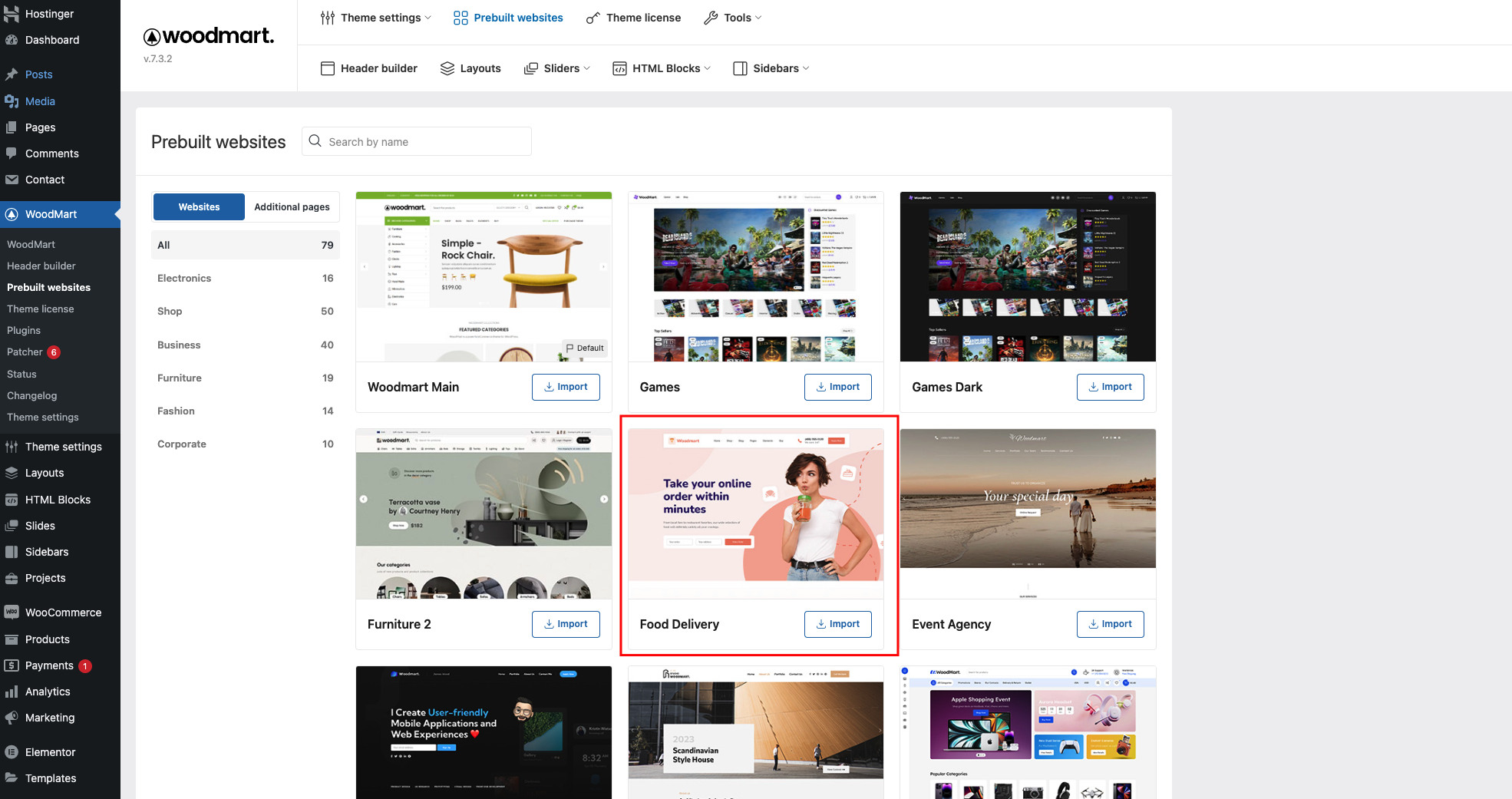The image size is (1512, 799).
Task: Click the Analytics bar chart icon
Action: pos(12,692)
